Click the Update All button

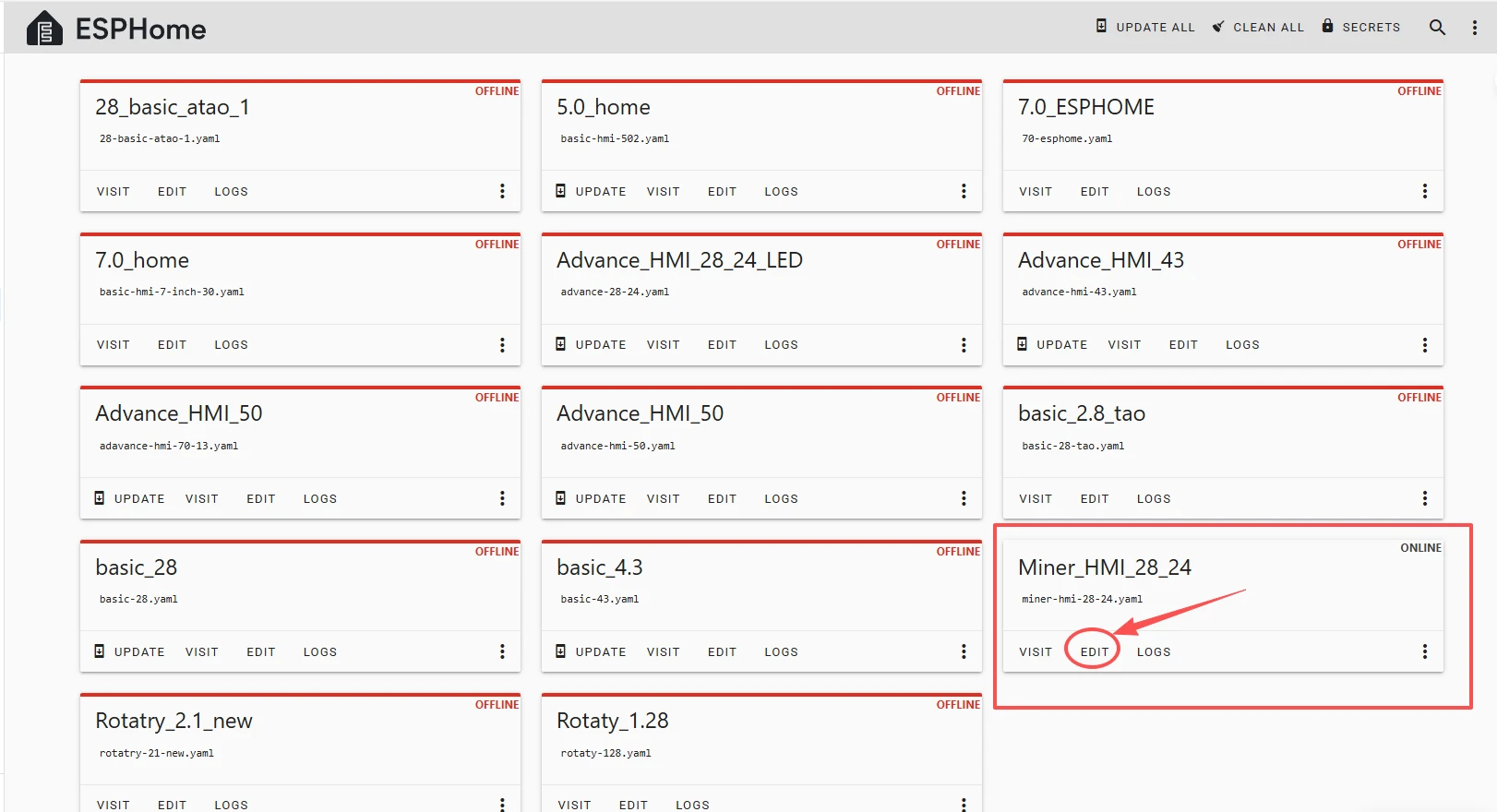pyautogui.click(x=1145, y=27)
